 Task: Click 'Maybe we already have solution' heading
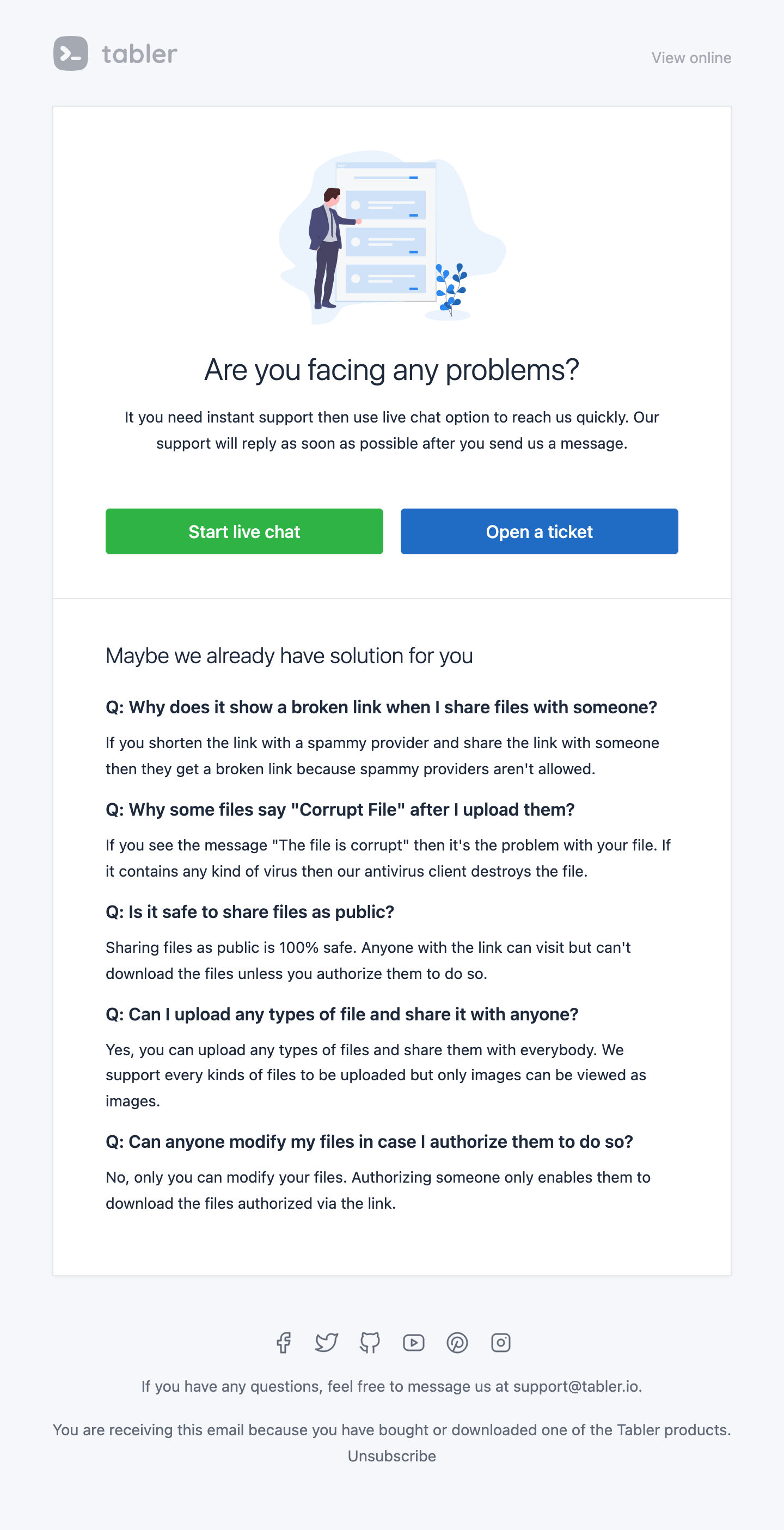click(289, 656)
